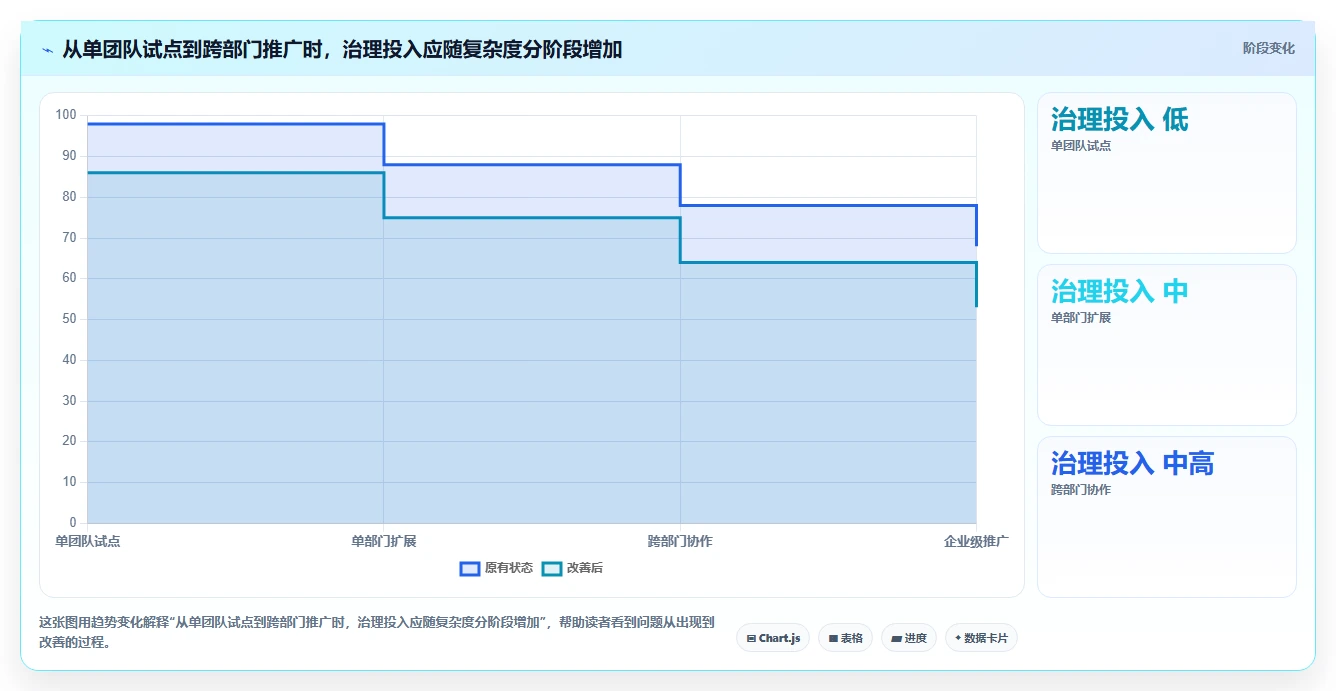Click the 跨部门协作 x-axis label
The image size is (1336, 691).
tap(680, 541)
